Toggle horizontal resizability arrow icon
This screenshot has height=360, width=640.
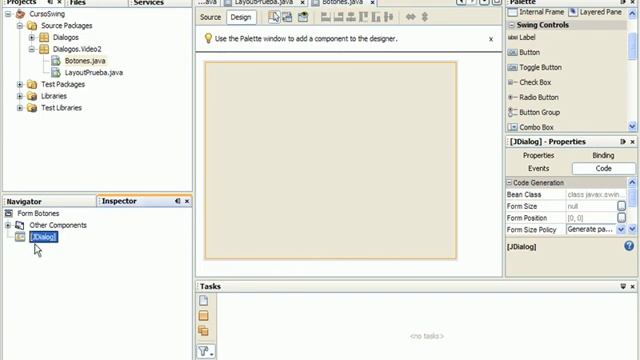(410, 17)
